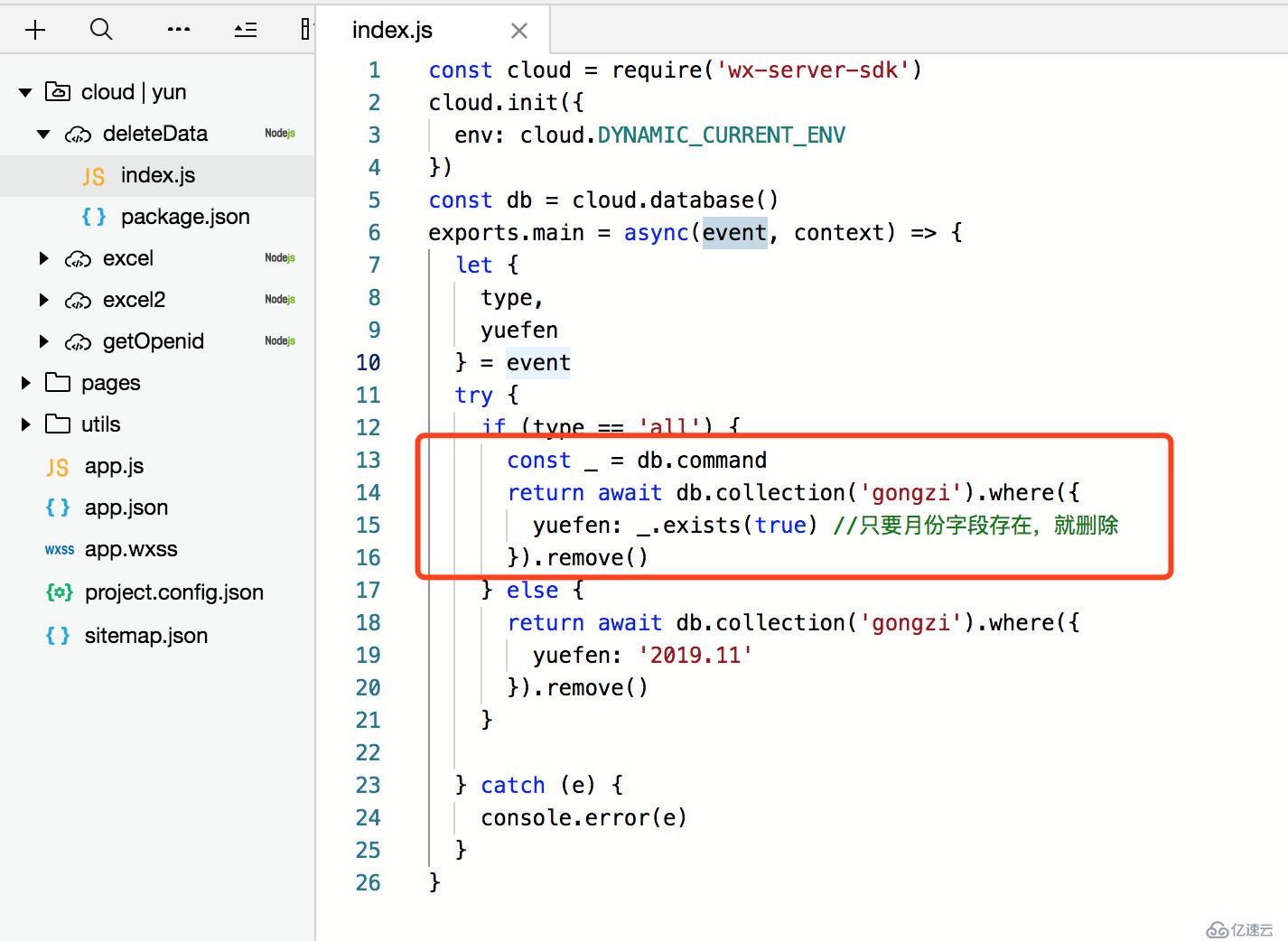Click the highlighted event parameter on line 6
The height and width of the screenshot is (941, 1288).
[734, 233]
